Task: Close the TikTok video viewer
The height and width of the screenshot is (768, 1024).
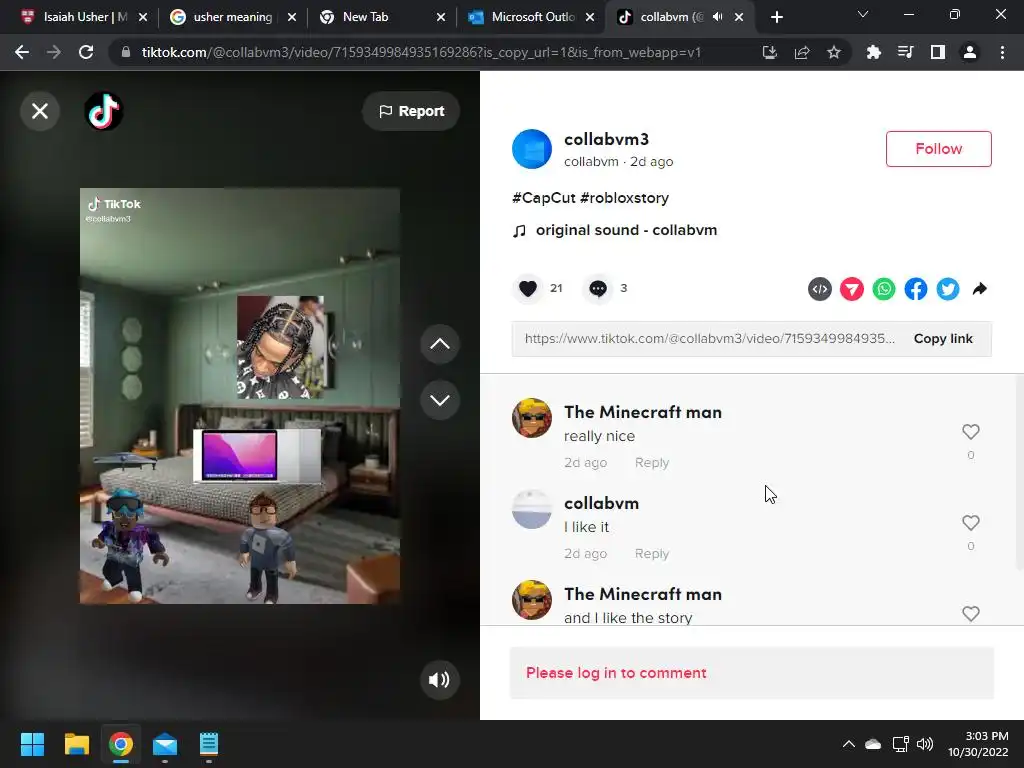Action: (40, 111)
